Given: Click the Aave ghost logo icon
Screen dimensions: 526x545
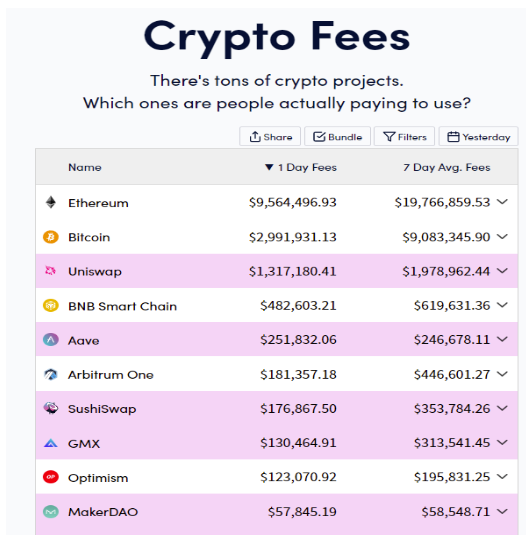Looking at the screenshot, I should click(51, 339).
